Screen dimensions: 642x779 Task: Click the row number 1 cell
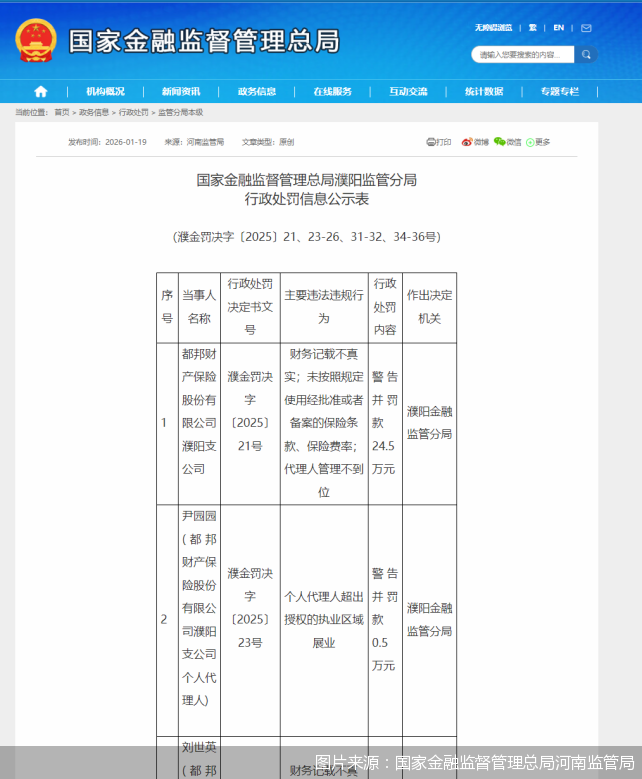coord(167,423)
